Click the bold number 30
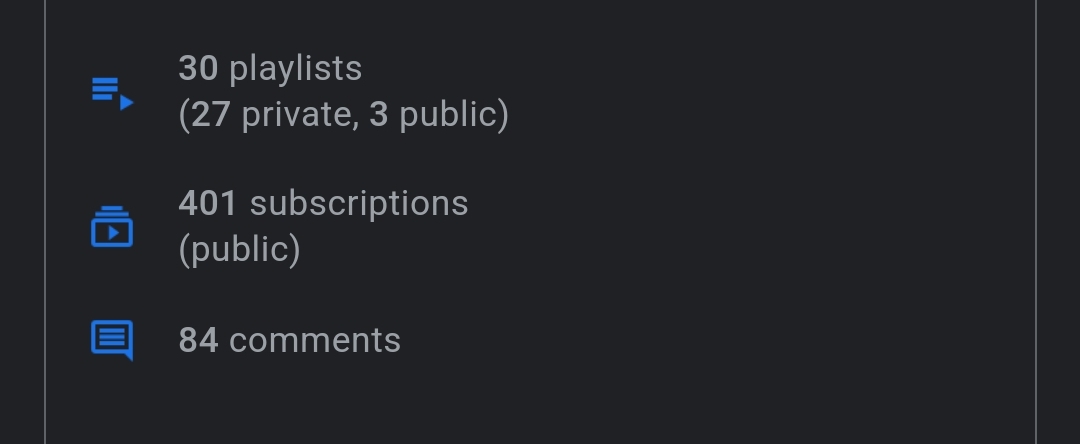This screenshot has width=1080, height=444. (198, 69)
